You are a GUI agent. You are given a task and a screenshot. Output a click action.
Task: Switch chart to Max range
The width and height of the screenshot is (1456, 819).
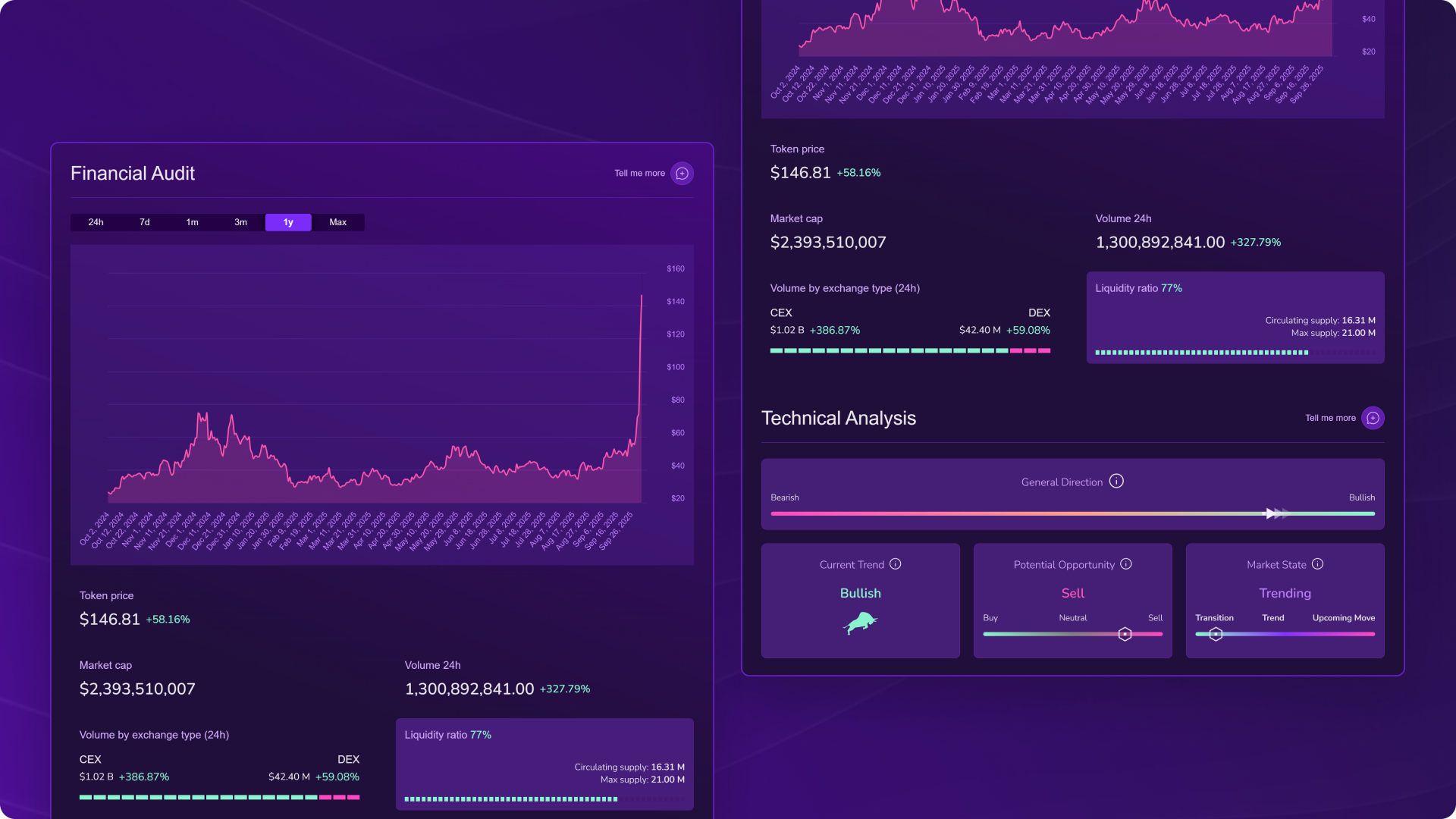click(x=337, y=222)
